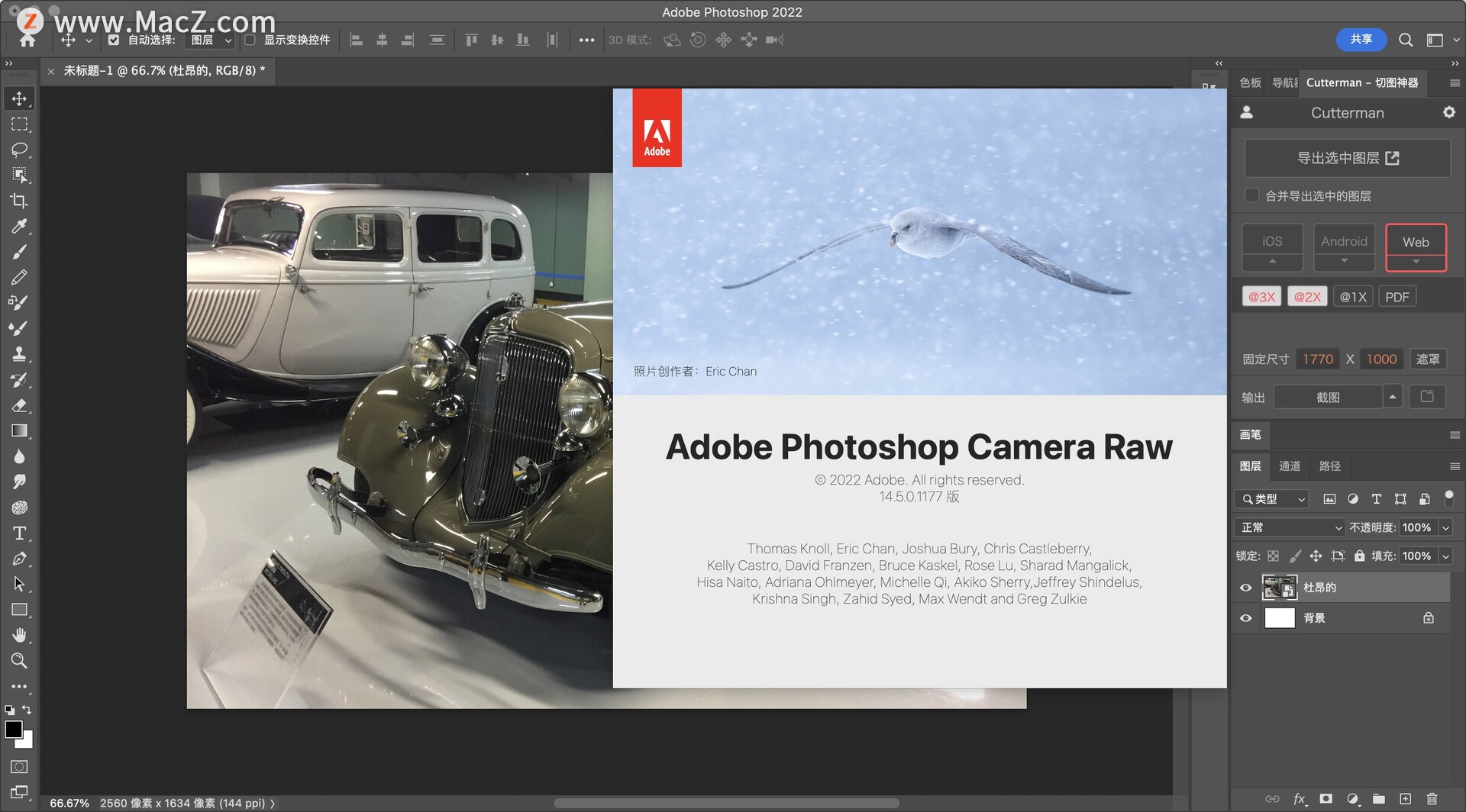Select the Eraser tool
The width and height of the screenshot is (1466, 812).
(x=19, y=405)
